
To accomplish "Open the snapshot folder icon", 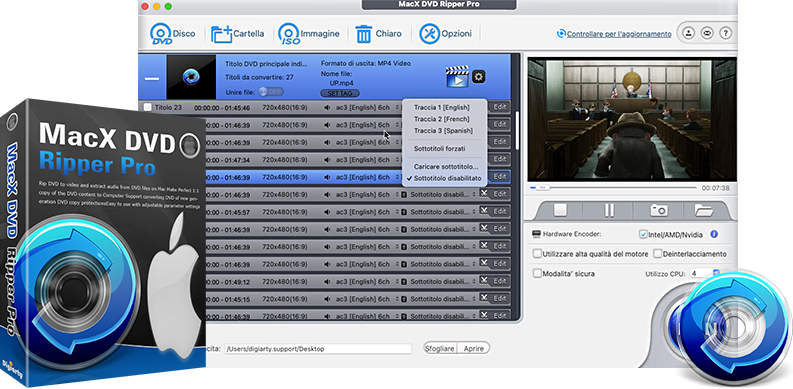I will (704, 210).
